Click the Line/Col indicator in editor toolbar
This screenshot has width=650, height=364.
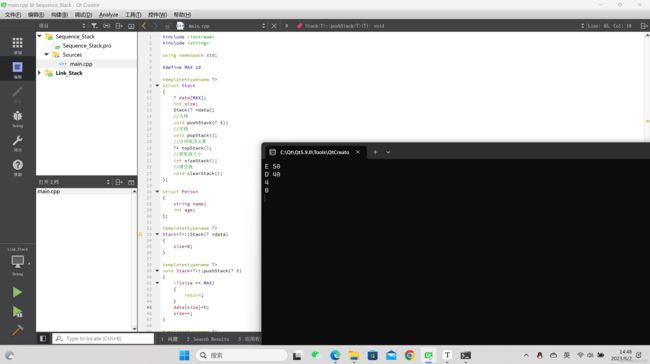(609, 26)
